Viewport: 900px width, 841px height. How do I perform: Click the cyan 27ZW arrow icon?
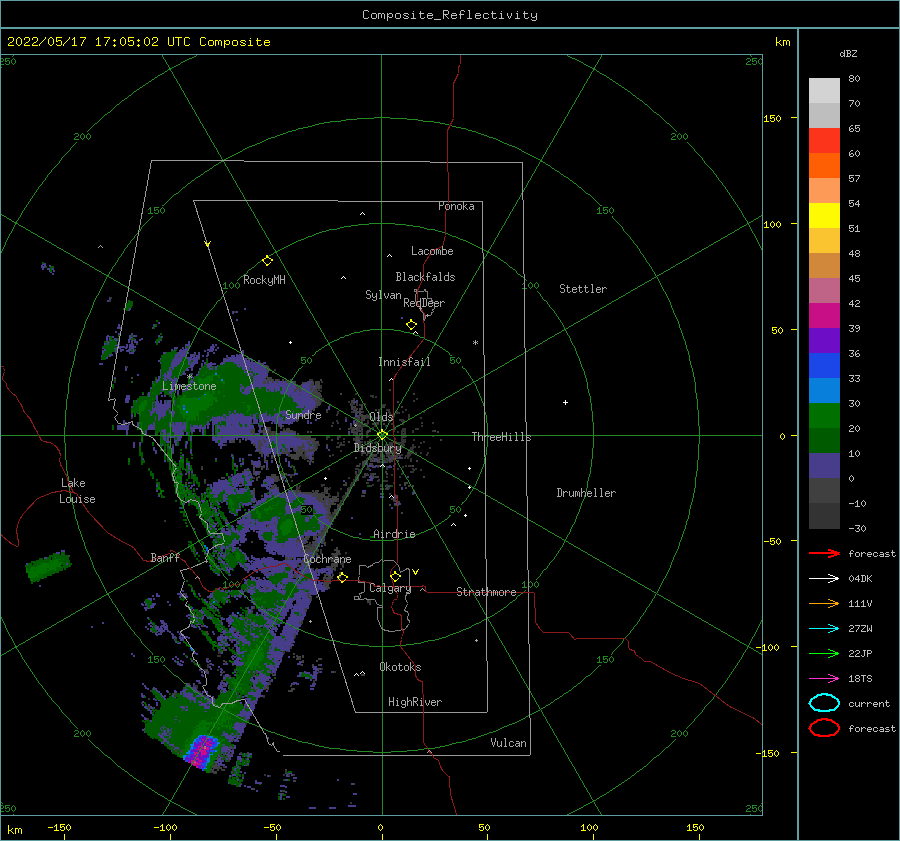[824, 629]
